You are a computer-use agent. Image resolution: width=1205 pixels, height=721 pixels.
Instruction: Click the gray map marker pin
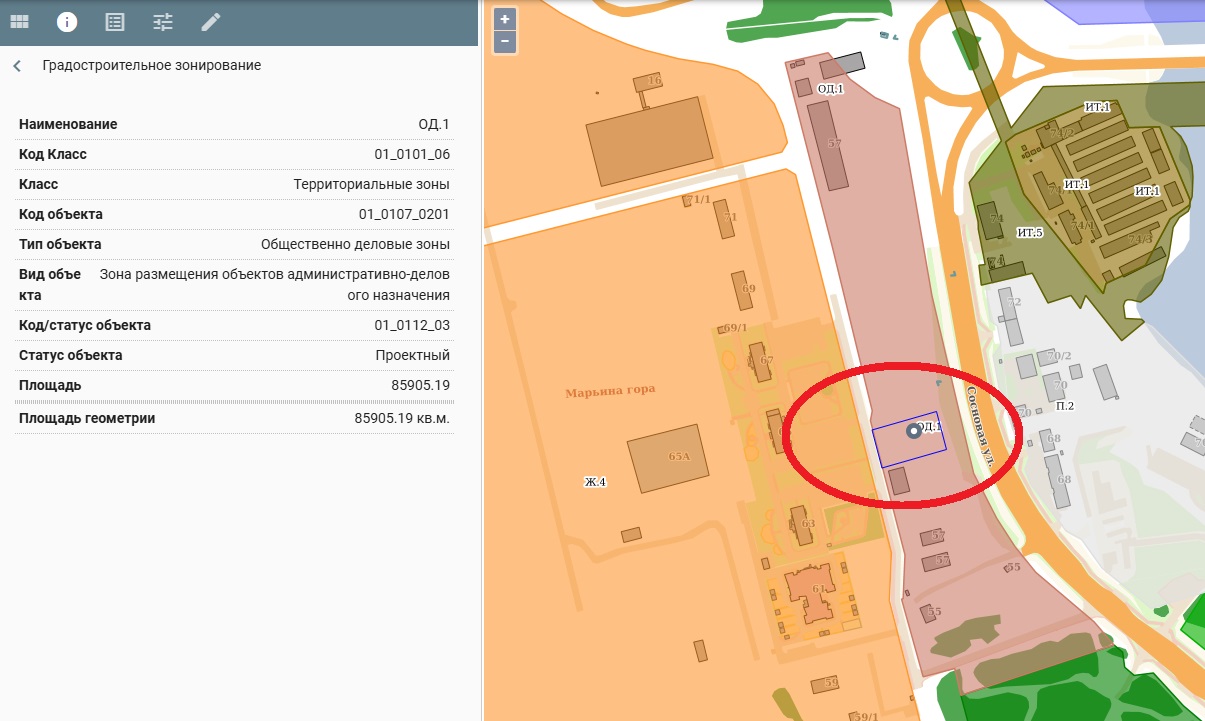pyautogui.click(x=913, y=431)
